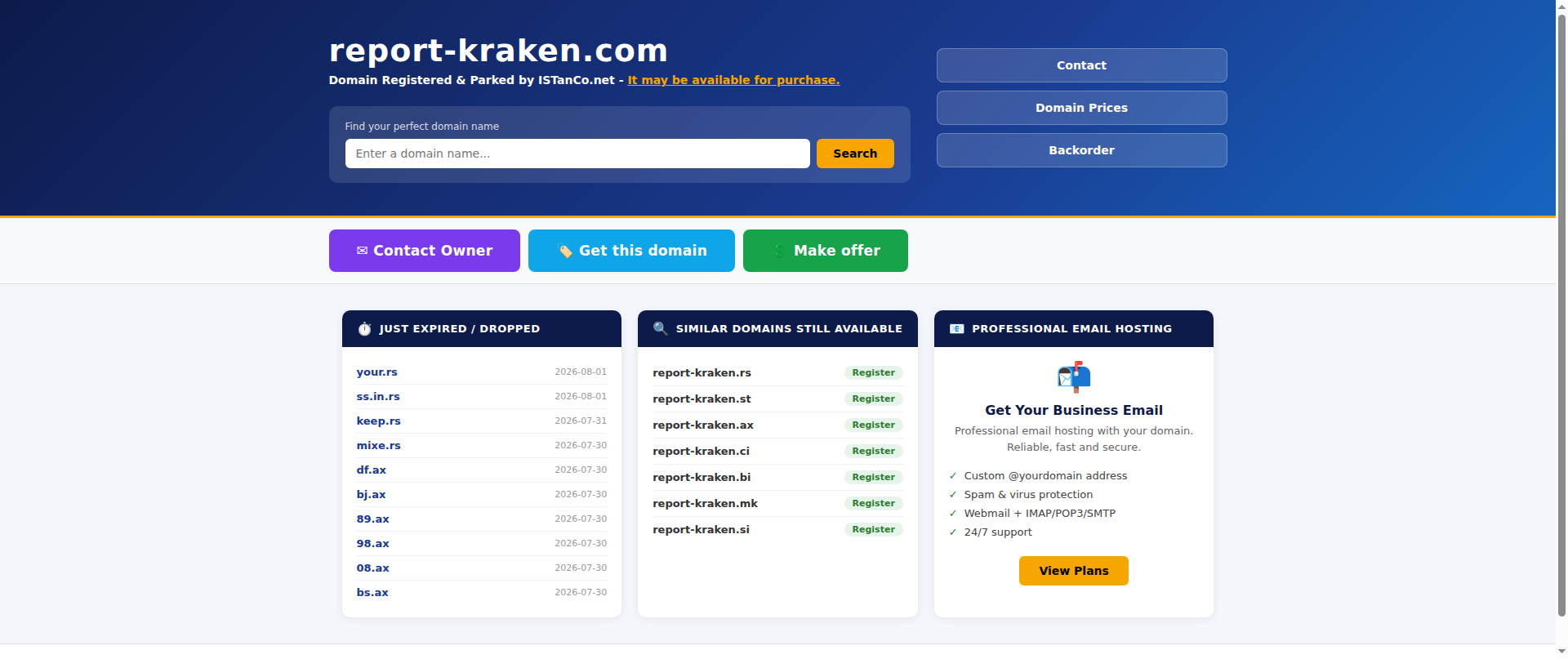Click the price tag icon in Get this domain
Screen dimensions: 1568x659
tap(565, 251)
